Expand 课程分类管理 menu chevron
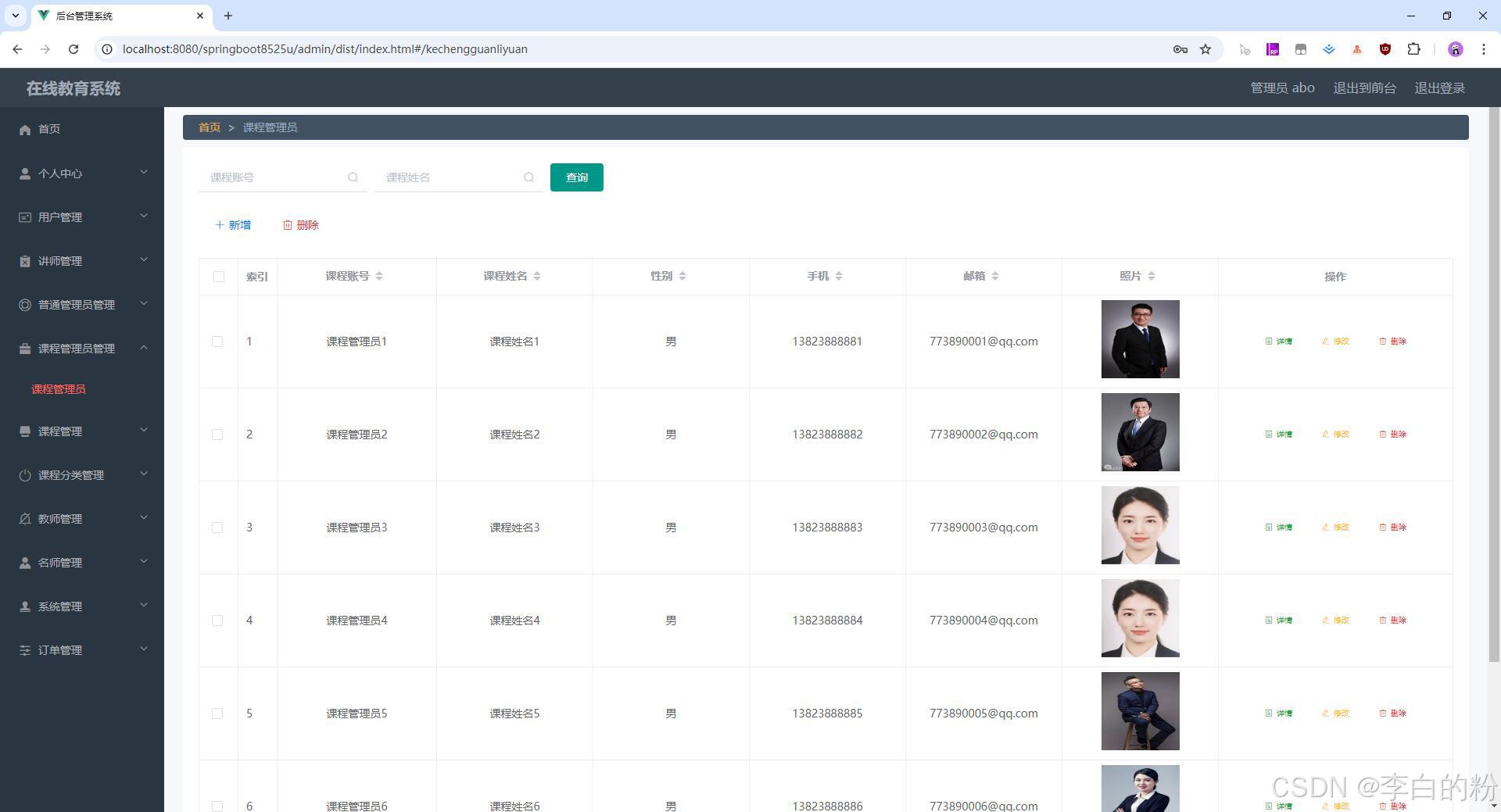Image resolution: width=1501 pixels, height=812 pixels. tap(144, 474)
